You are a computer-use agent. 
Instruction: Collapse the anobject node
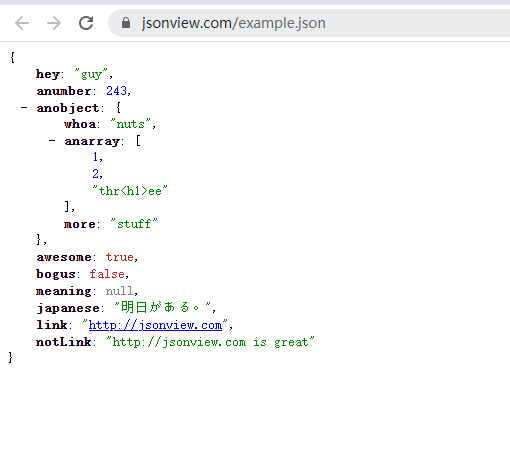coord(24,108)
